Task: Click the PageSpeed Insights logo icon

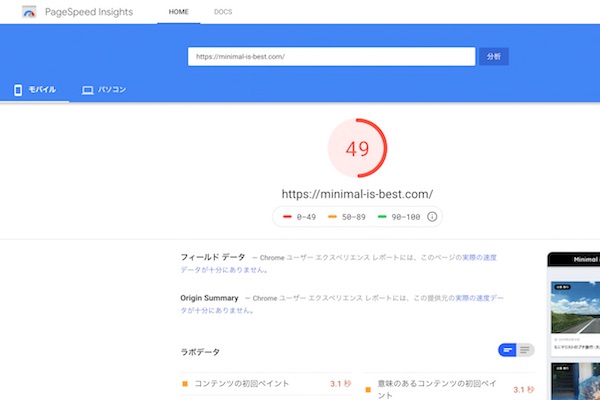Action: click(x=29, y=12)
